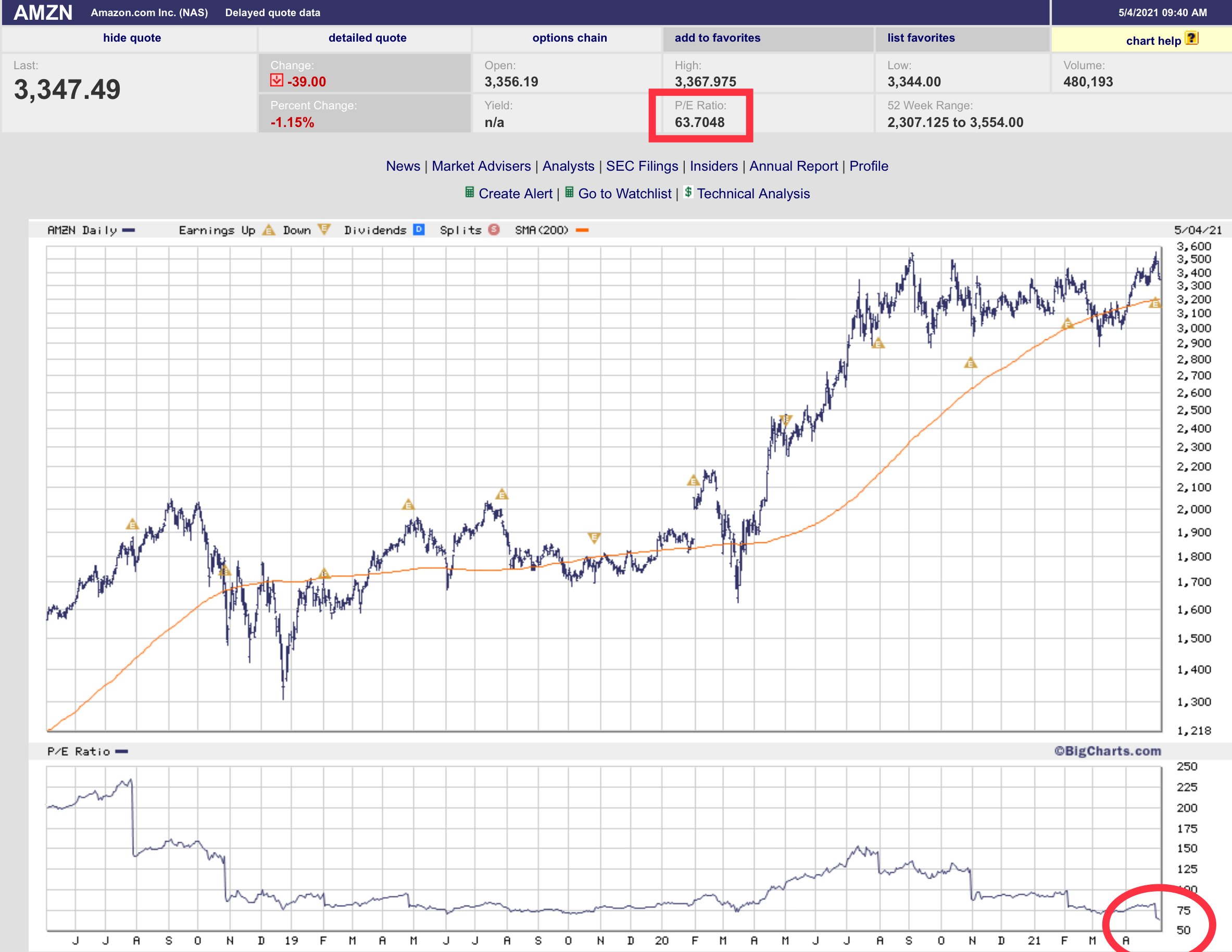1232x952 pixels.
Task: Add AMZN to favorites
Action: 717,38
